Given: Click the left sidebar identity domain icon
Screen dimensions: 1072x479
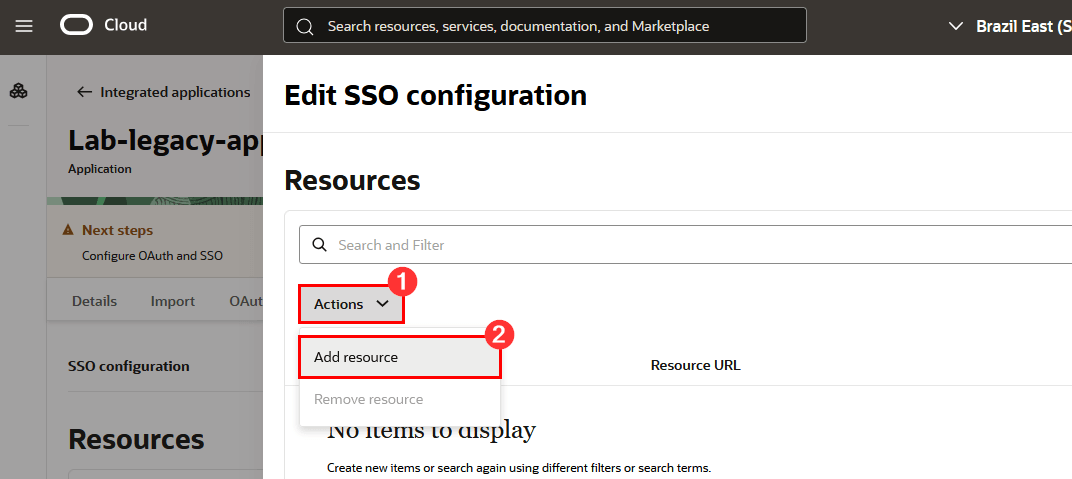Looking at the screenshot, I should 18,91.
